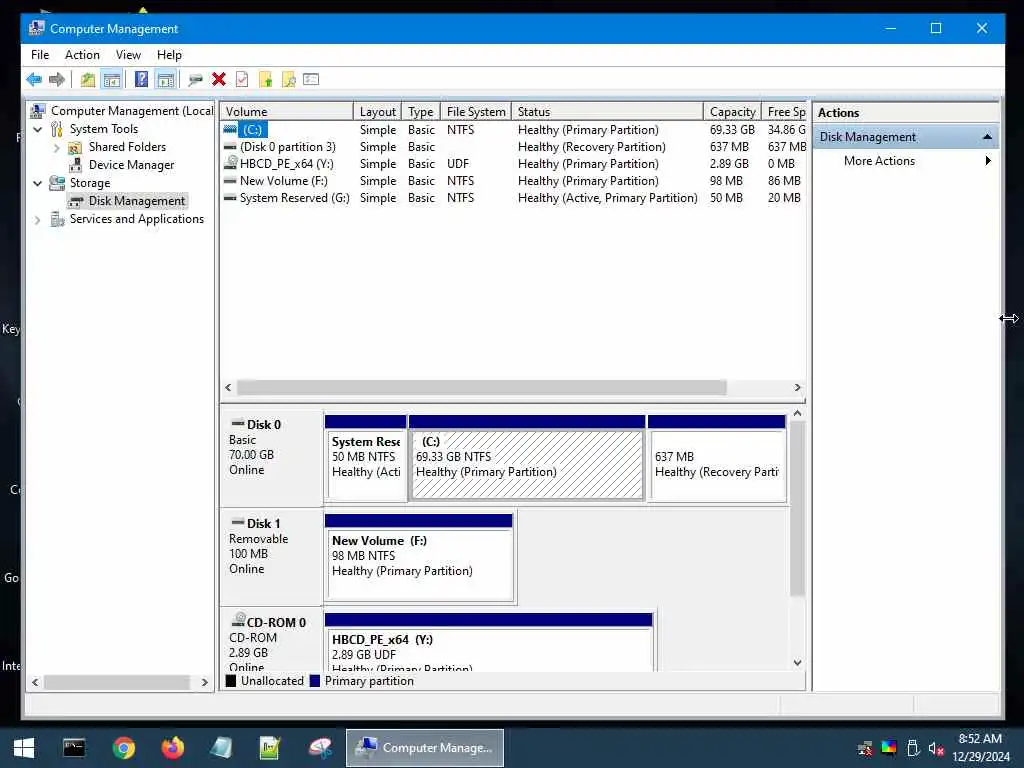Click the muted volume tray icon
This screenshot has width=1024, height=768.
pyautogui.click(x=936, y=748)
